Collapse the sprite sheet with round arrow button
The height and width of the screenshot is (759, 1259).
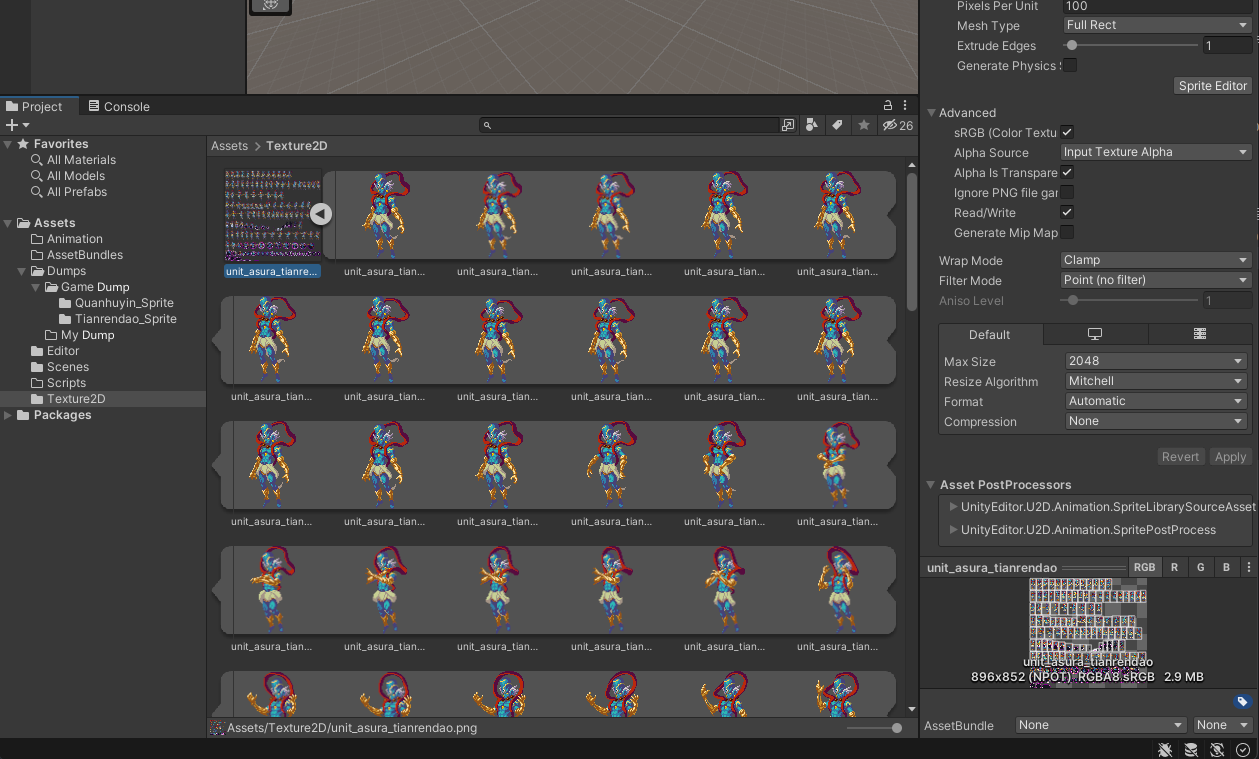[320, 213]
